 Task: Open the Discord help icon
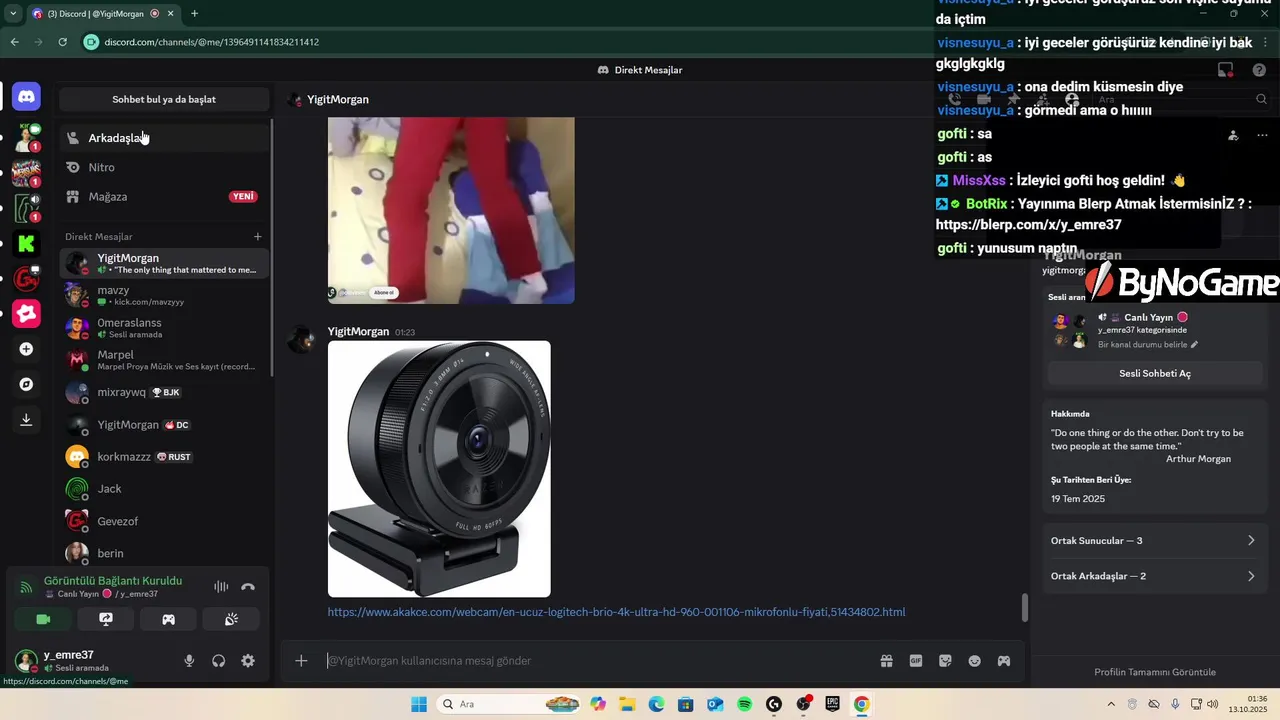click(1259, 70)
